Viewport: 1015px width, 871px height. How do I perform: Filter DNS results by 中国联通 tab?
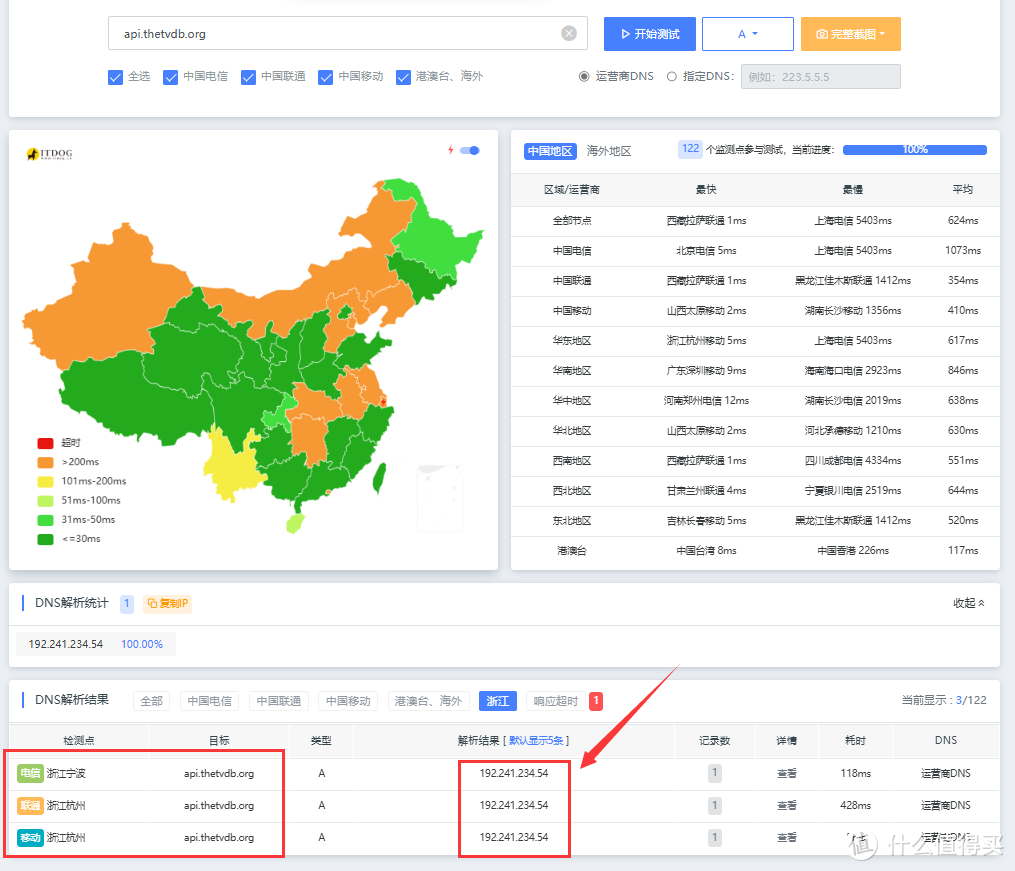[x=279, y=701]
